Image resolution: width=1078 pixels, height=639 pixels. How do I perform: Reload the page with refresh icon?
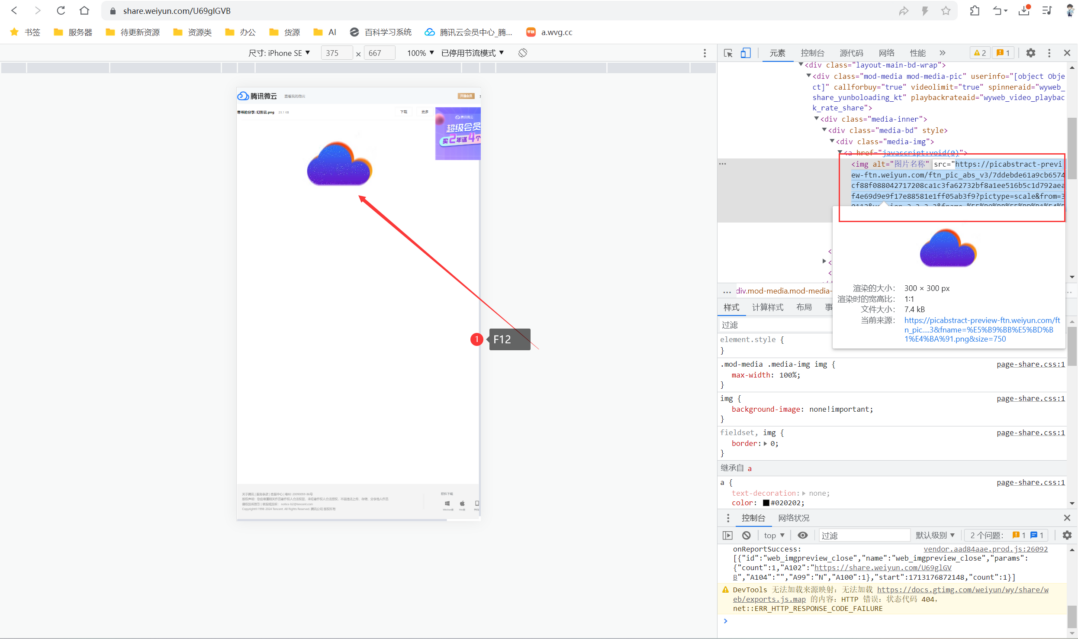[60, 10]
